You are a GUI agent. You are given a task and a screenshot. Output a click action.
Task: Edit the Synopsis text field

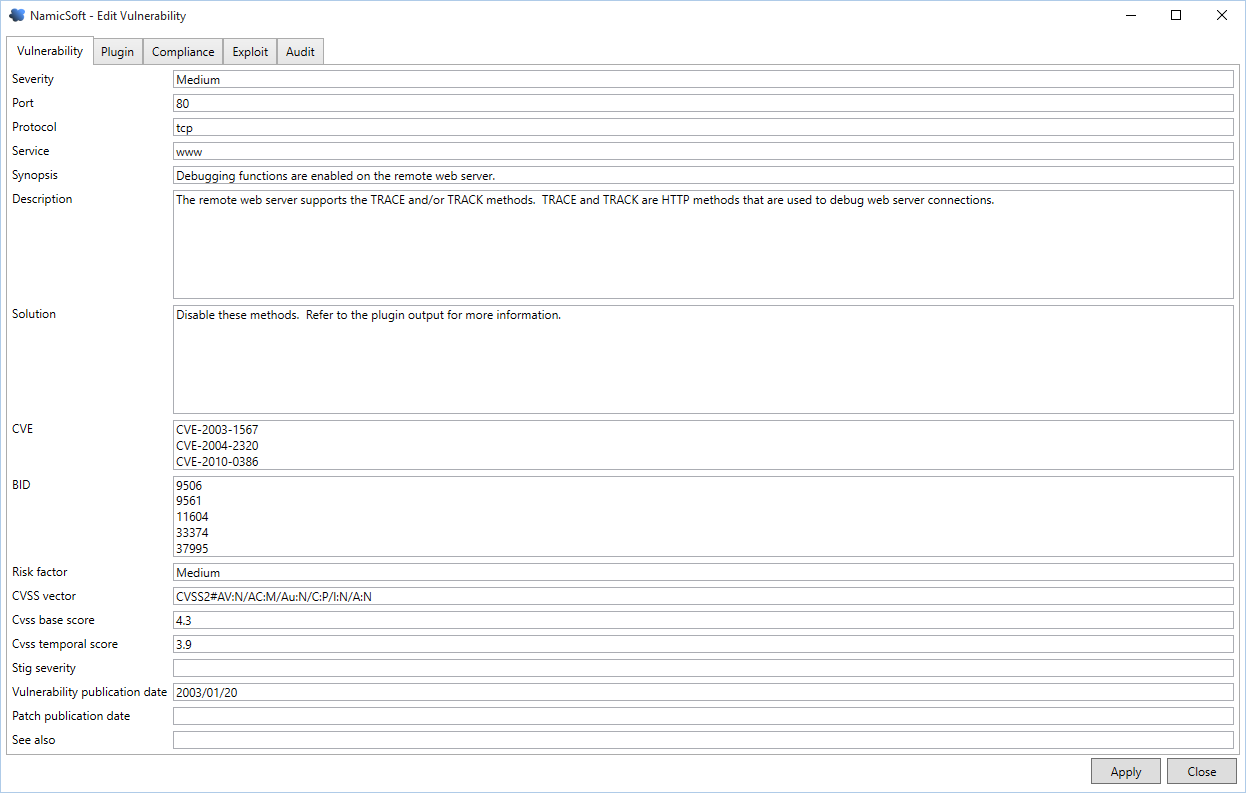[703, 175]
